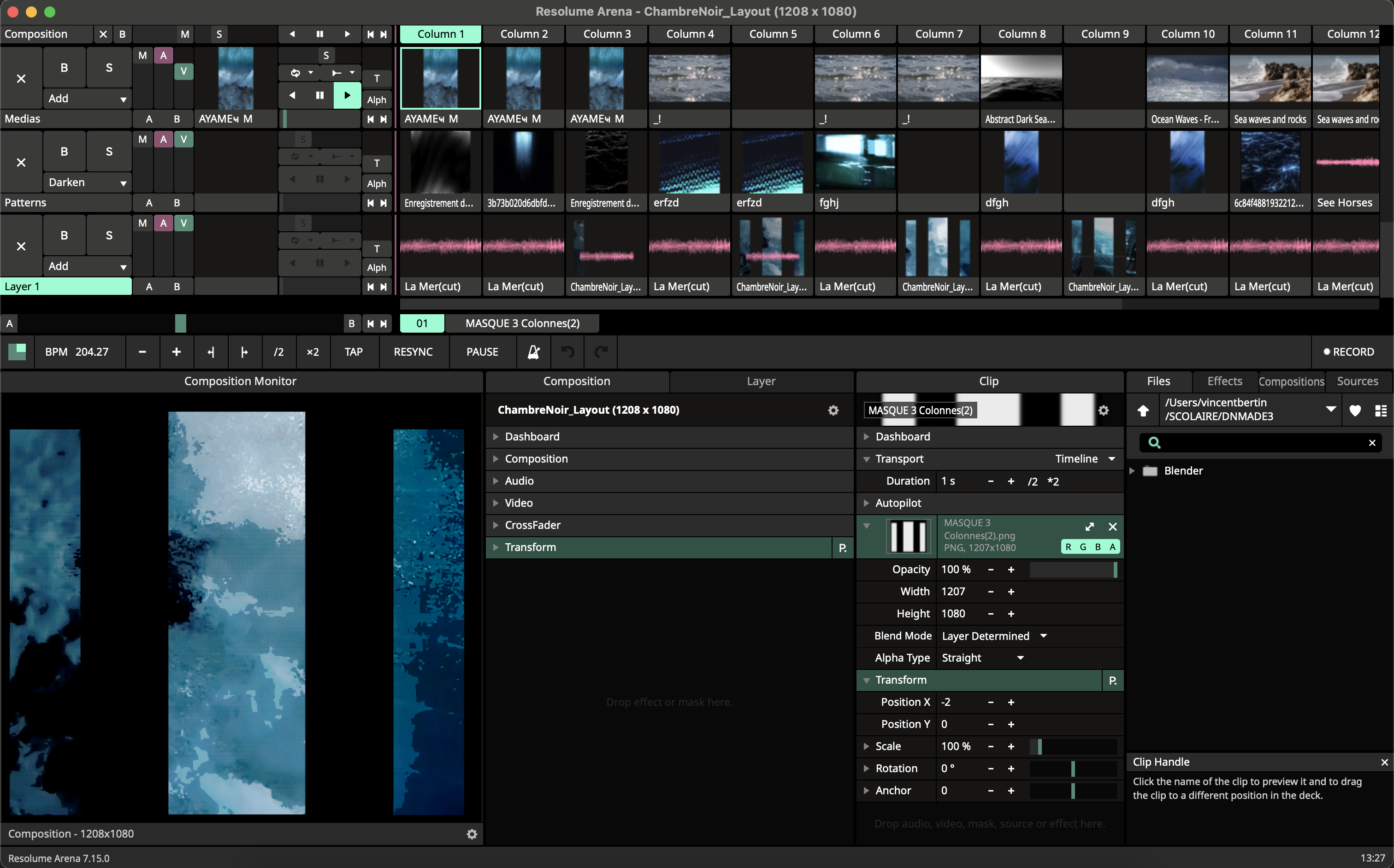Click the favorites heart icon in Files
The image size is (1394, 868).
(1354, 410)
